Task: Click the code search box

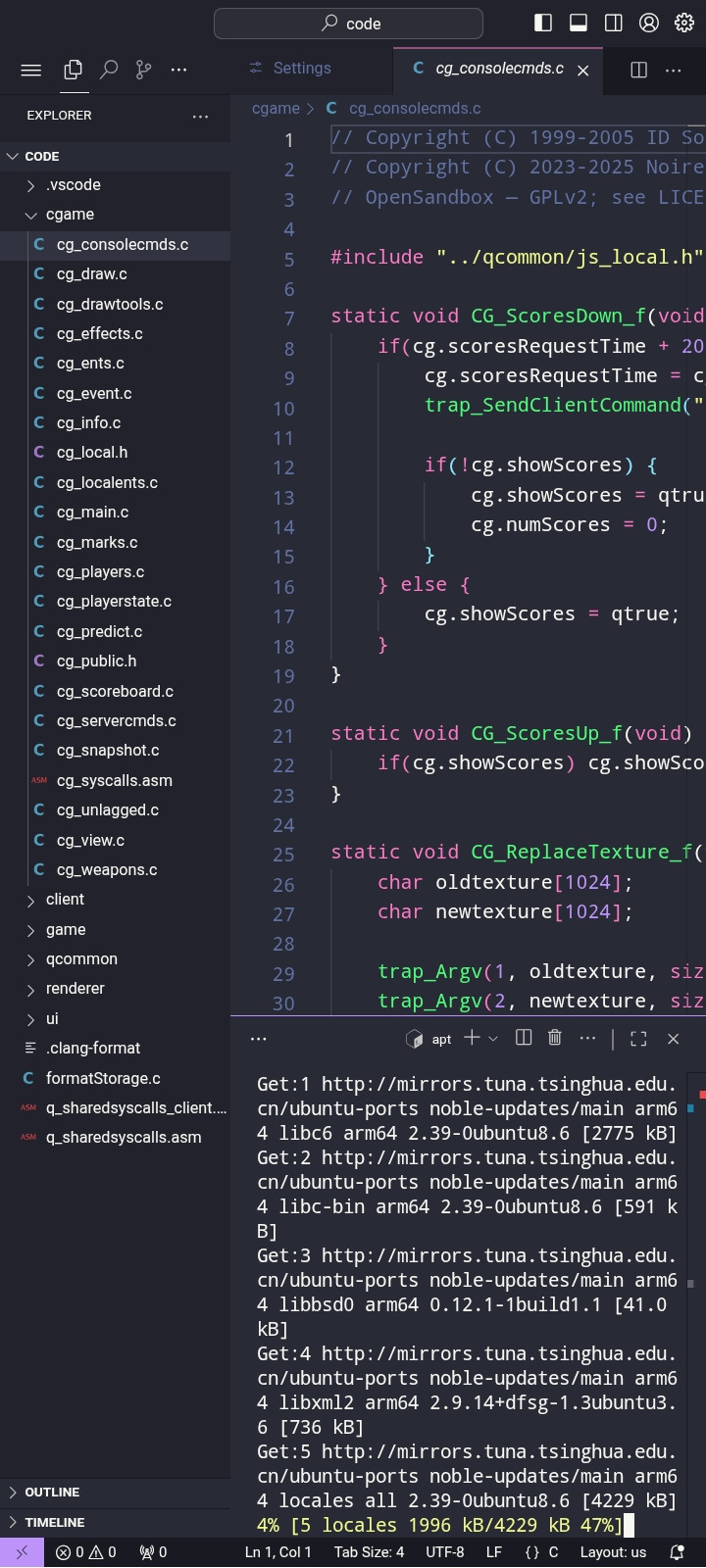Action: [x=348, y=24]
